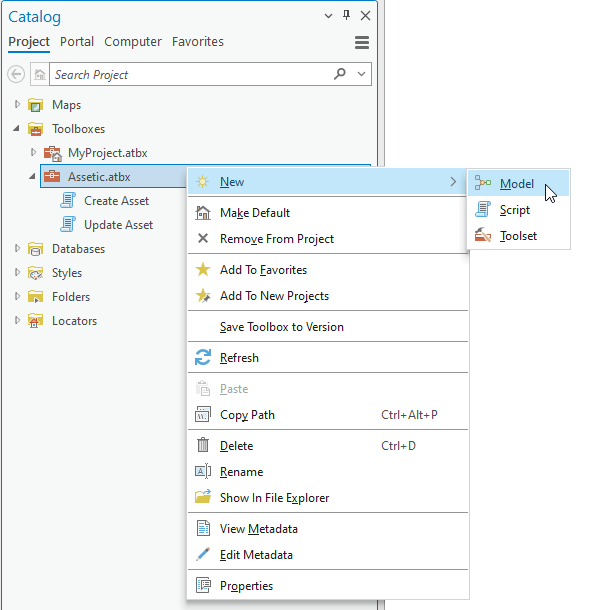Click the Edit Metadata pencil icon
593x610 pixels.
coord(203,554)
